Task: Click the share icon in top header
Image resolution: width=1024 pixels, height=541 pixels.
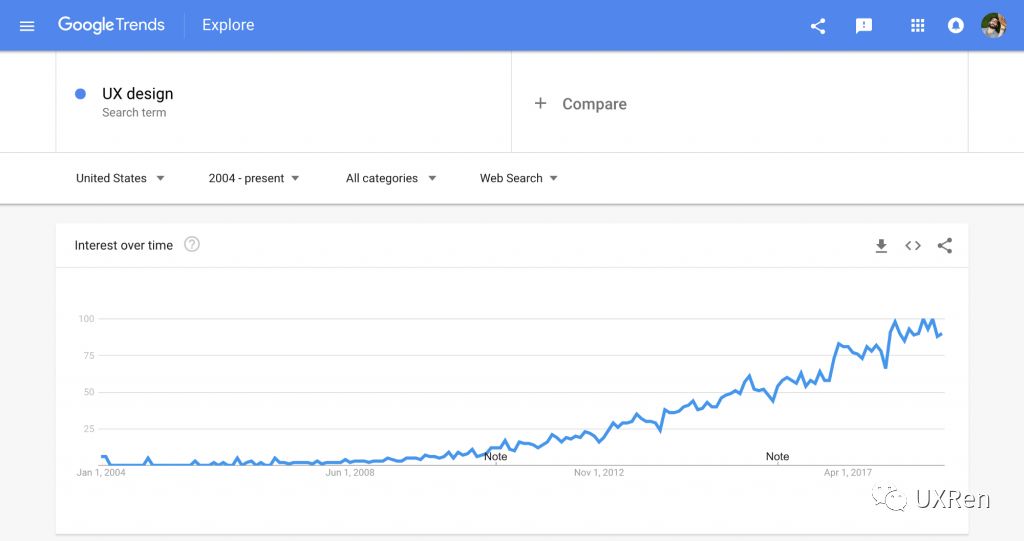Action: click(818, 26)
